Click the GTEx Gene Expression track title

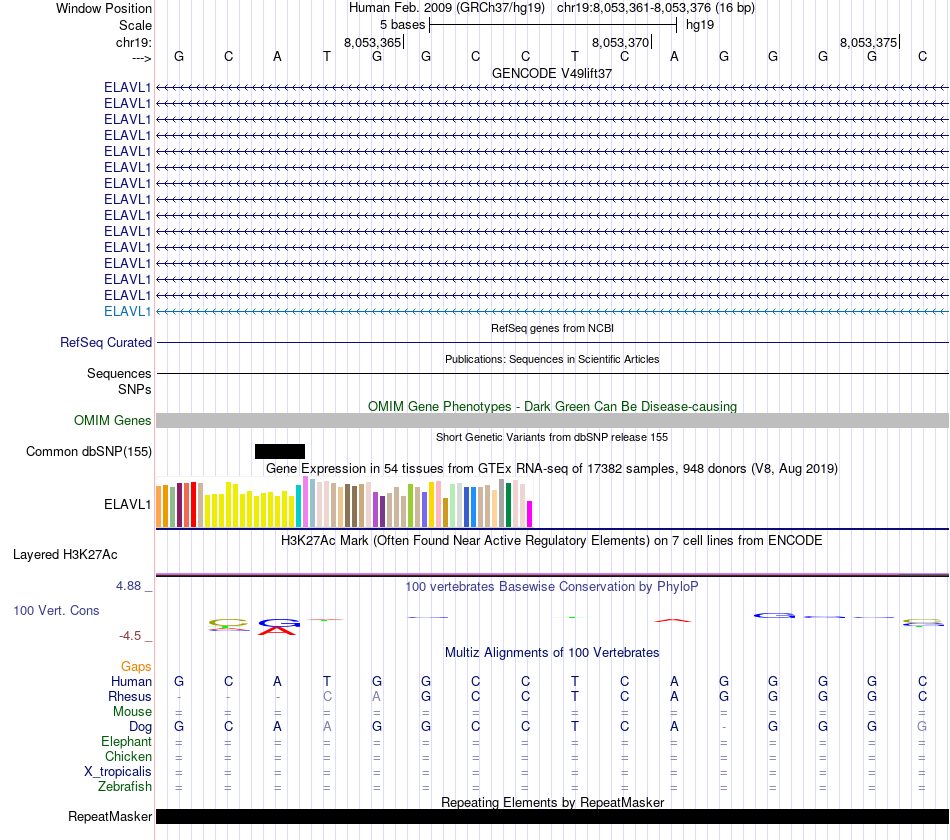click(x=552, y=468)
